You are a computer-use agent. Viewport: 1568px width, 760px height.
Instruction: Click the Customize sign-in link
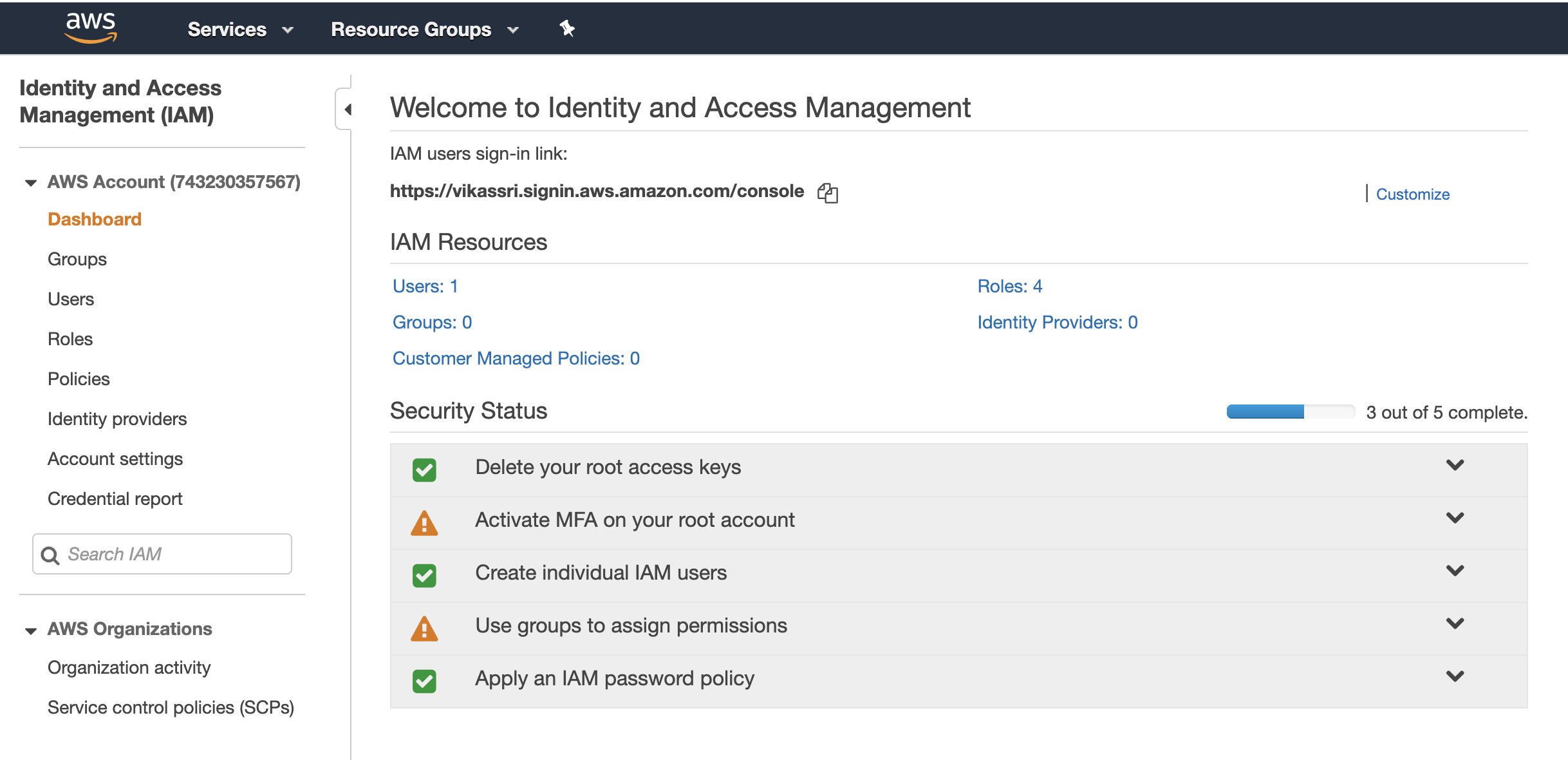[x=1412, y=194]
